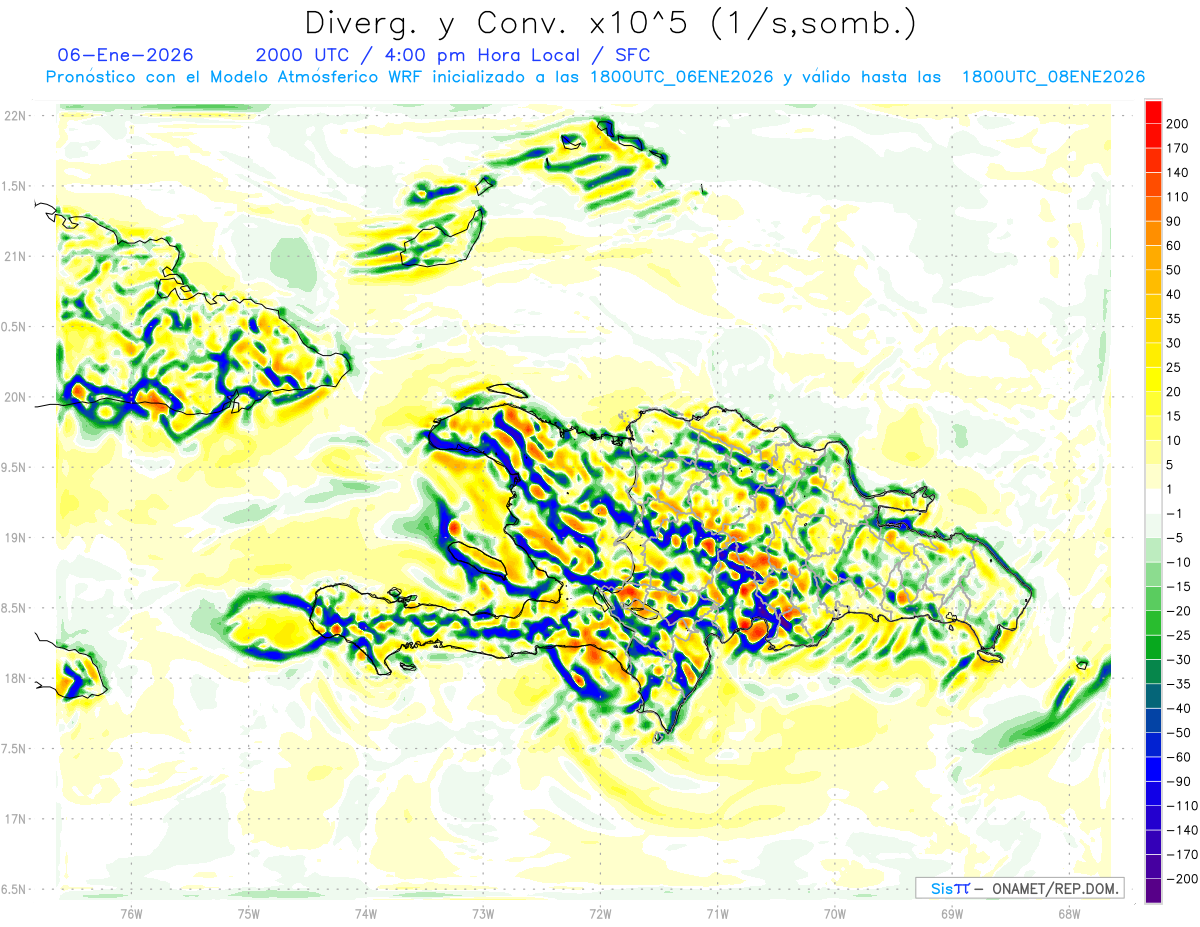This screenshot has height=927, width=1200.
Task: Click the legend value '-200'
Action: (1182, 878)
